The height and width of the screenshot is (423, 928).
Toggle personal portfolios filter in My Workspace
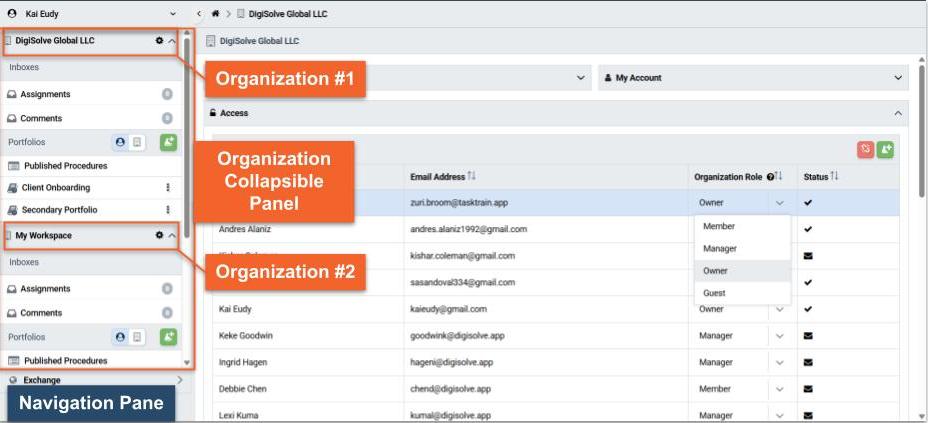pos(121,337)
